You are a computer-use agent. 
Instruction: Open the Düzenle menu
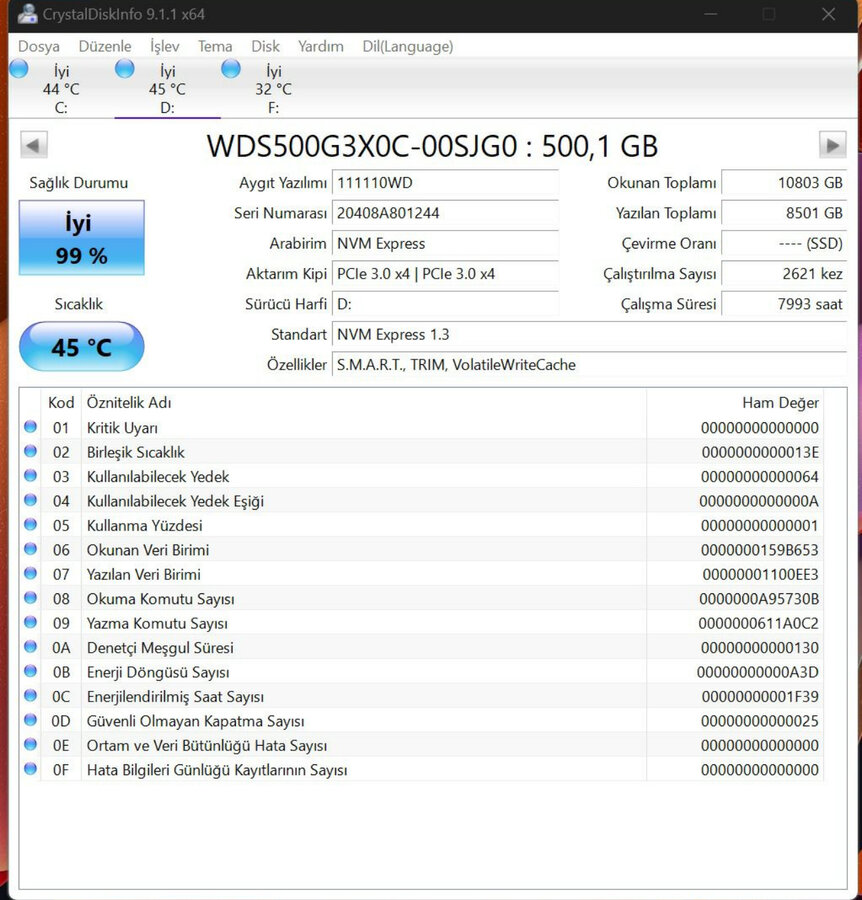click(x=105, y=46)
